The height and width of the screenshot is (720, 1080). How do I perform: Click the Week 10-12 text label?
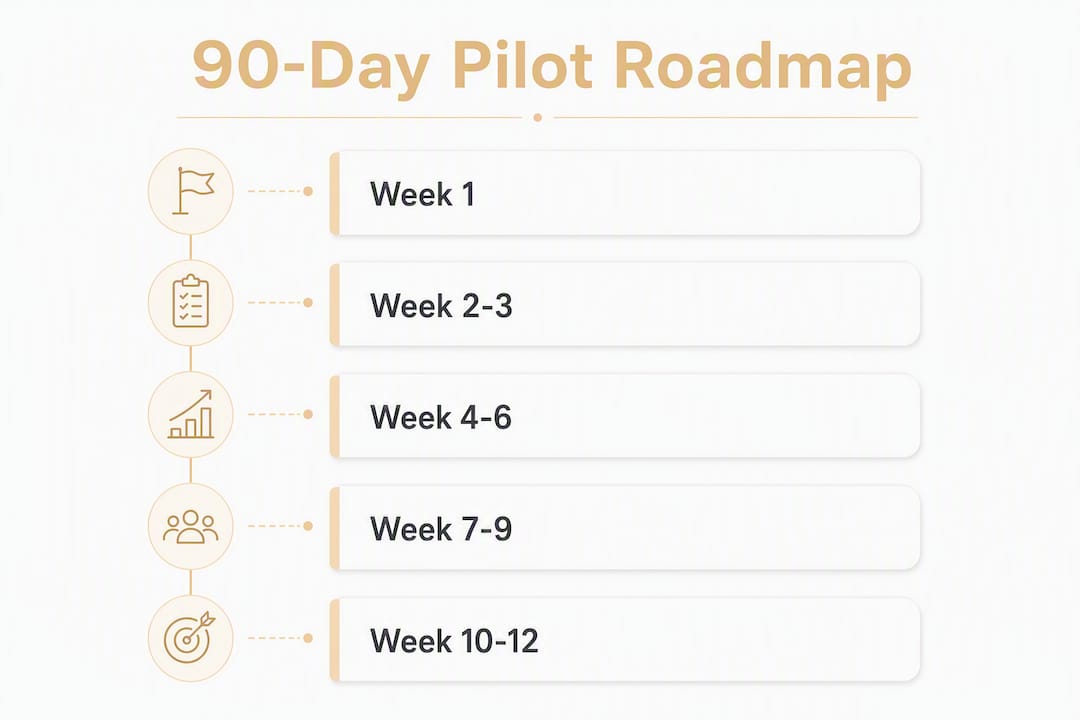pos(454,641)
